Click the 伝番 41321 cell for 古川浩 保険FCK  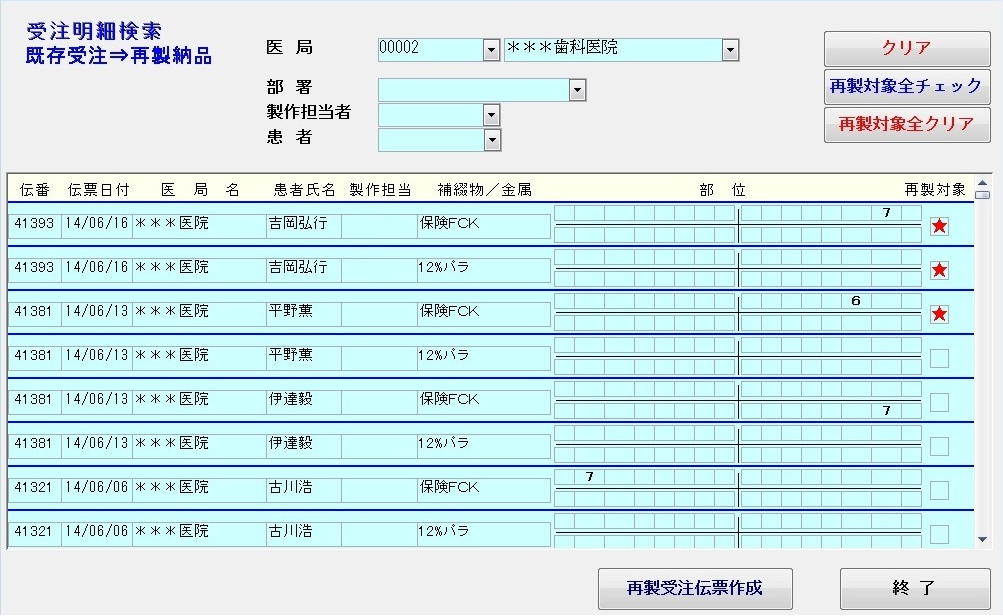34,487
